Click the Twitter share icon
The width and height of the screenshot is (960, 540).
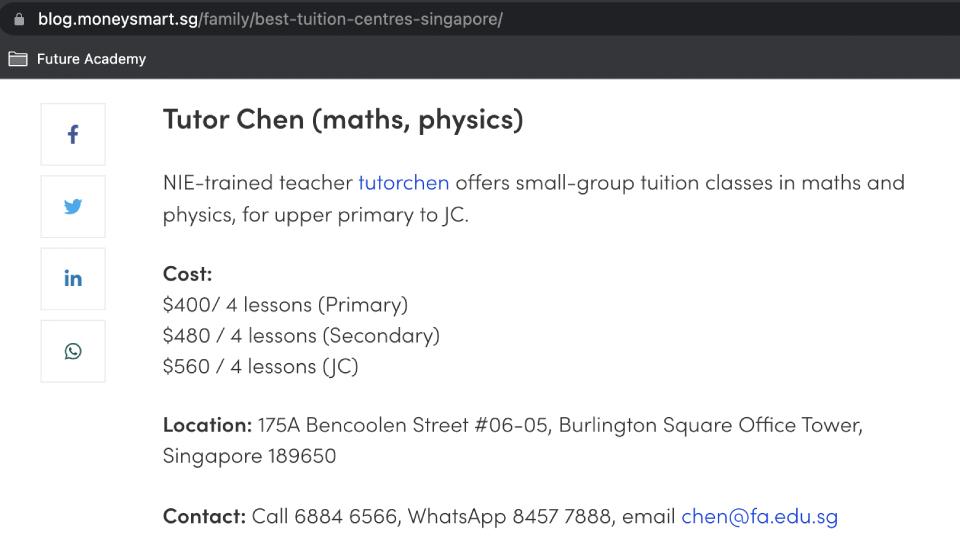pyautogui.click(x=73, y=207)
